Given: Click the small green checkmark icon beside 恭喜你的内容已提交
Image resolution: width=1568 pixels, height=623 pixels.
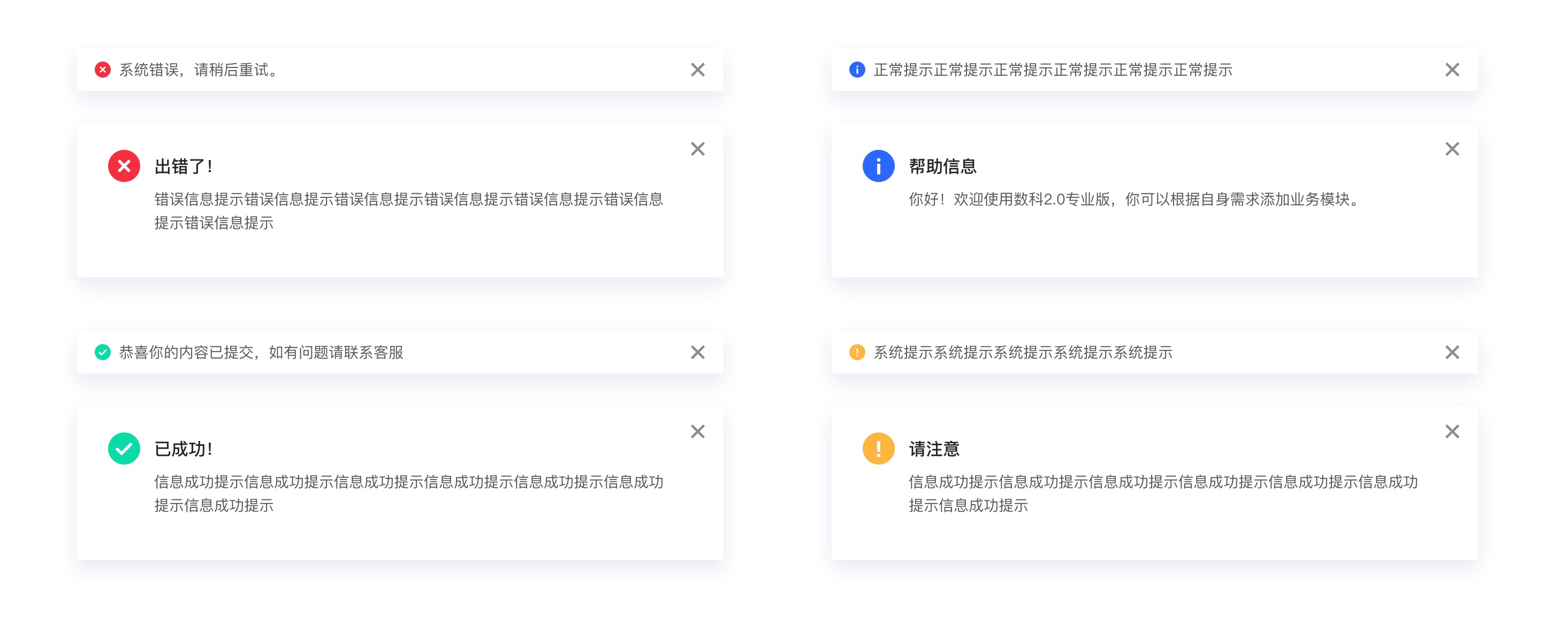Looking at the screenshot, I should [x=103, y=353].
